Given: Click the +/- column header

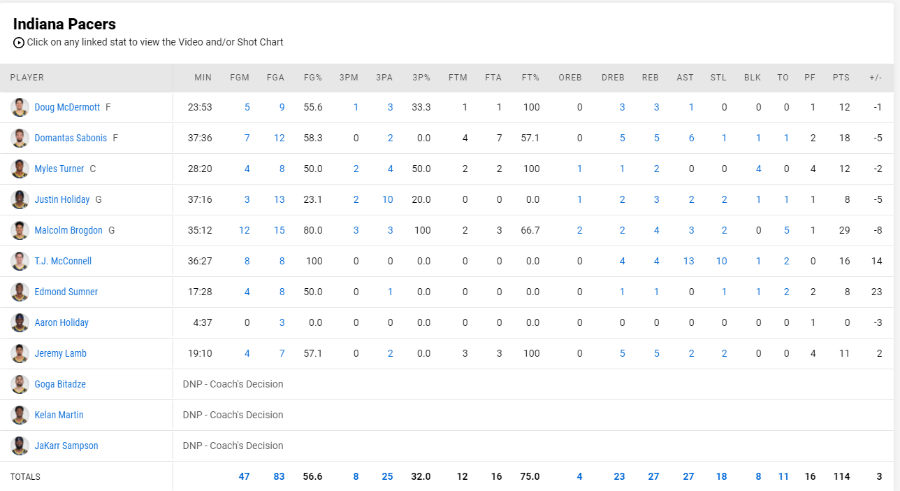Looking at the screenshot, I should tap(875, 78).
